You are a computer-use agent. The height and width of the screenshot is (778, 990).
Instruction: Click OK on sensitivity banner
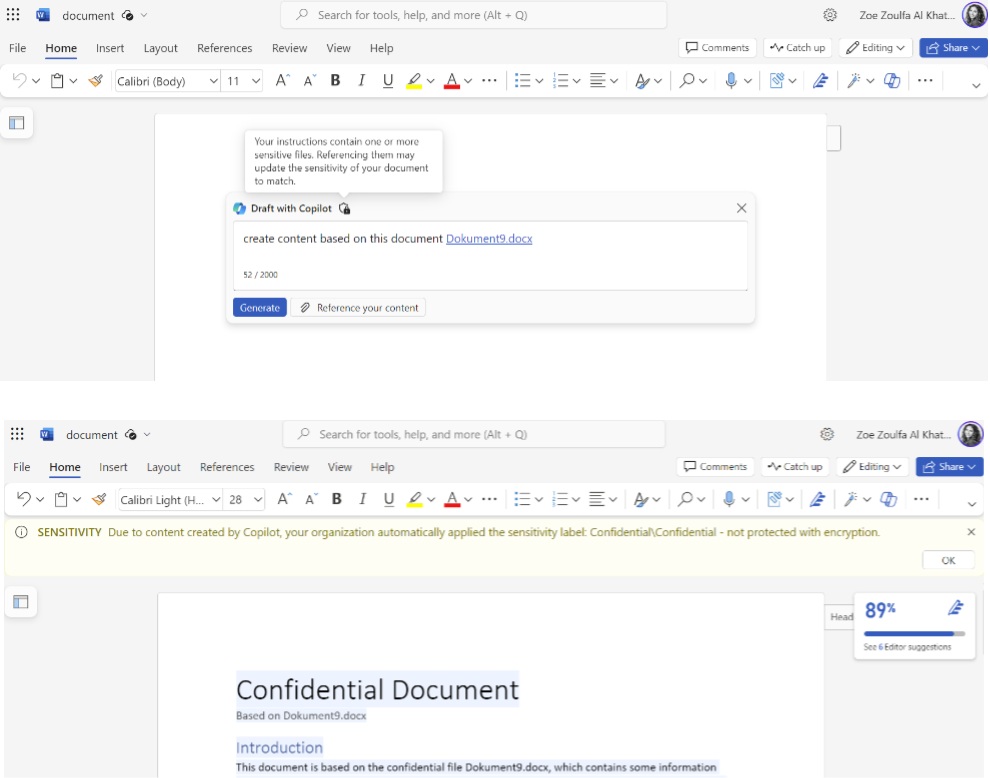[x=948, y=560]
